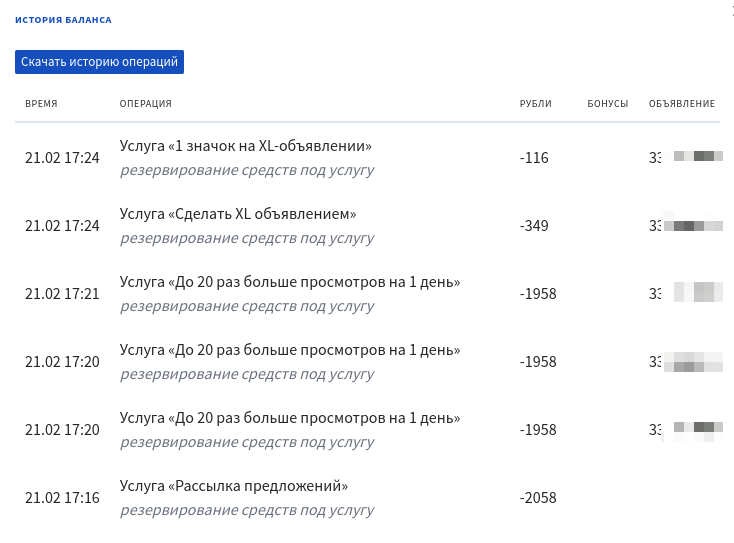Click the 21.02 17:16 timestamp

[62, 498]
